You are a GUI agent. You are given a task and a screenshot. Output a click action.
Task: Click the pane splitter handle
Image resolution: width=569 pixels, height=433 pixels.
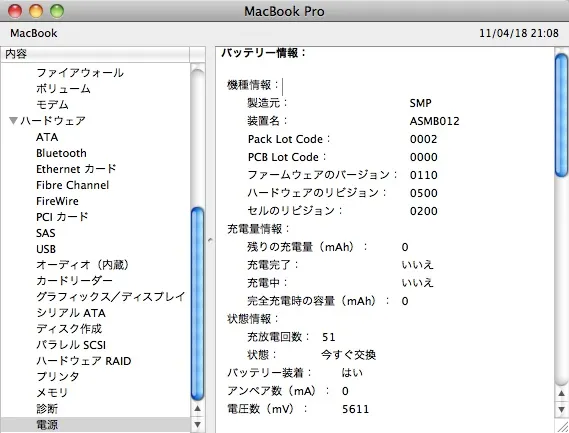pos(210,240)
